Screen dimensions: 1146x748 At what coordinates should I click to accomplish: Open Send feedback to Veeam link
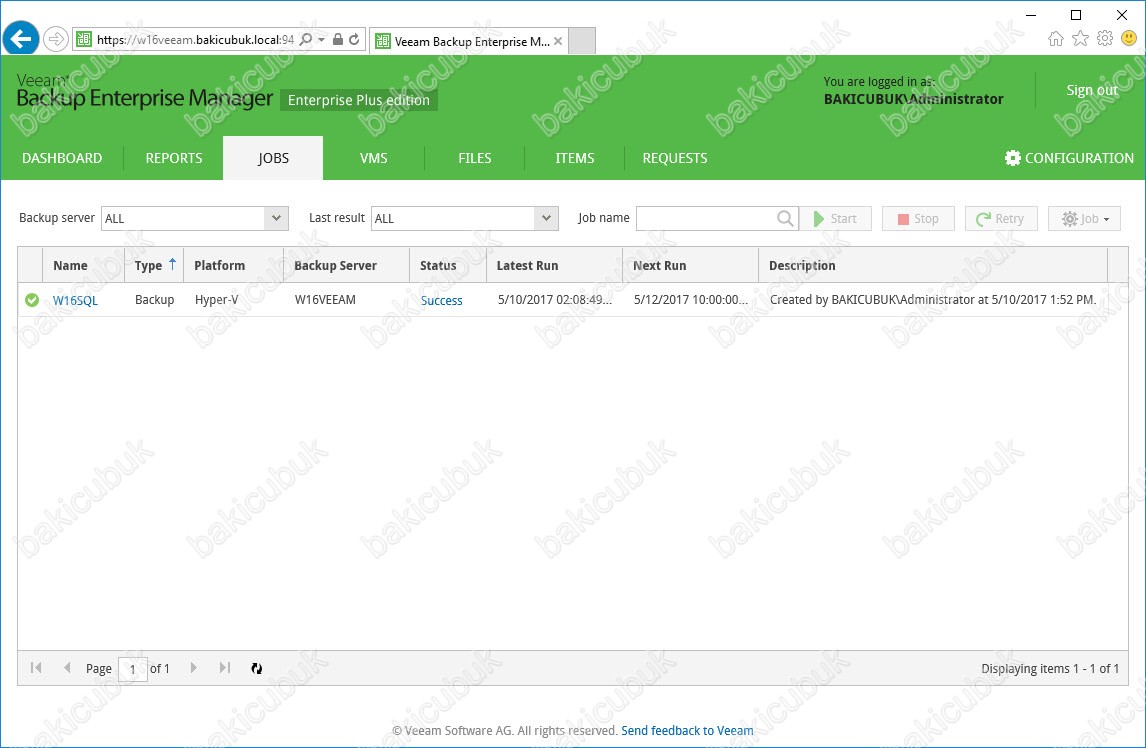coord(687,730)
